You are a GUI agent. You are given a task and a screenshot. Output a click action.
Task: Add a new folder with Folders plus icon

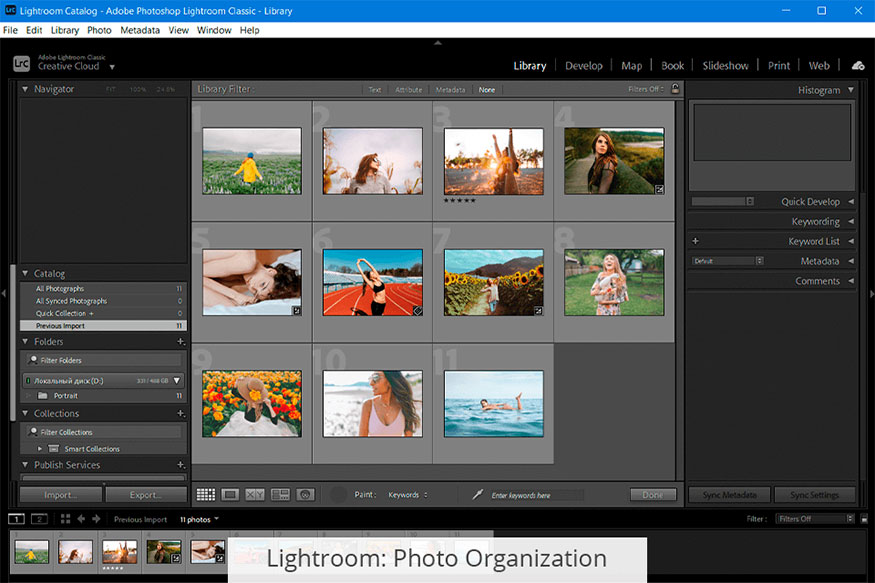180,341
